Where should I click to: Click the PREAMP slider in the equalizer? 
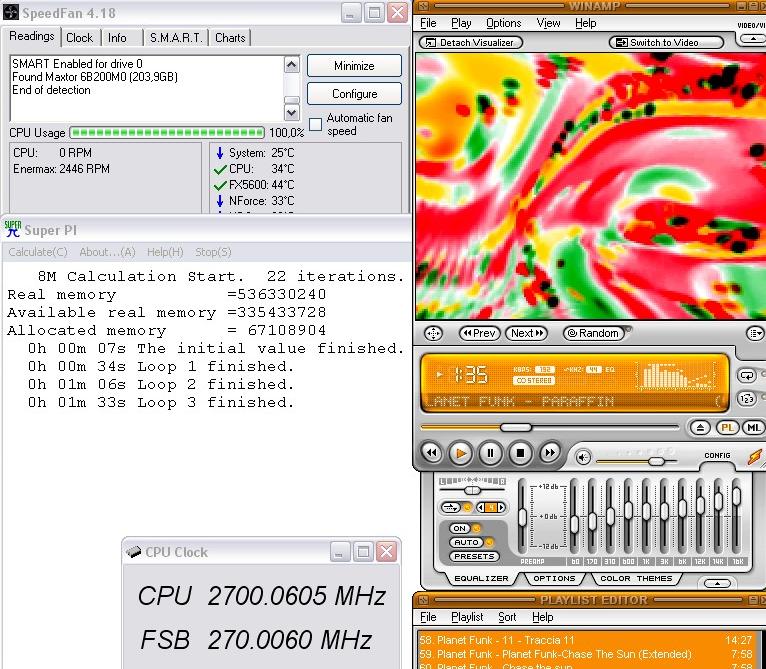click(x=522, y=518)
